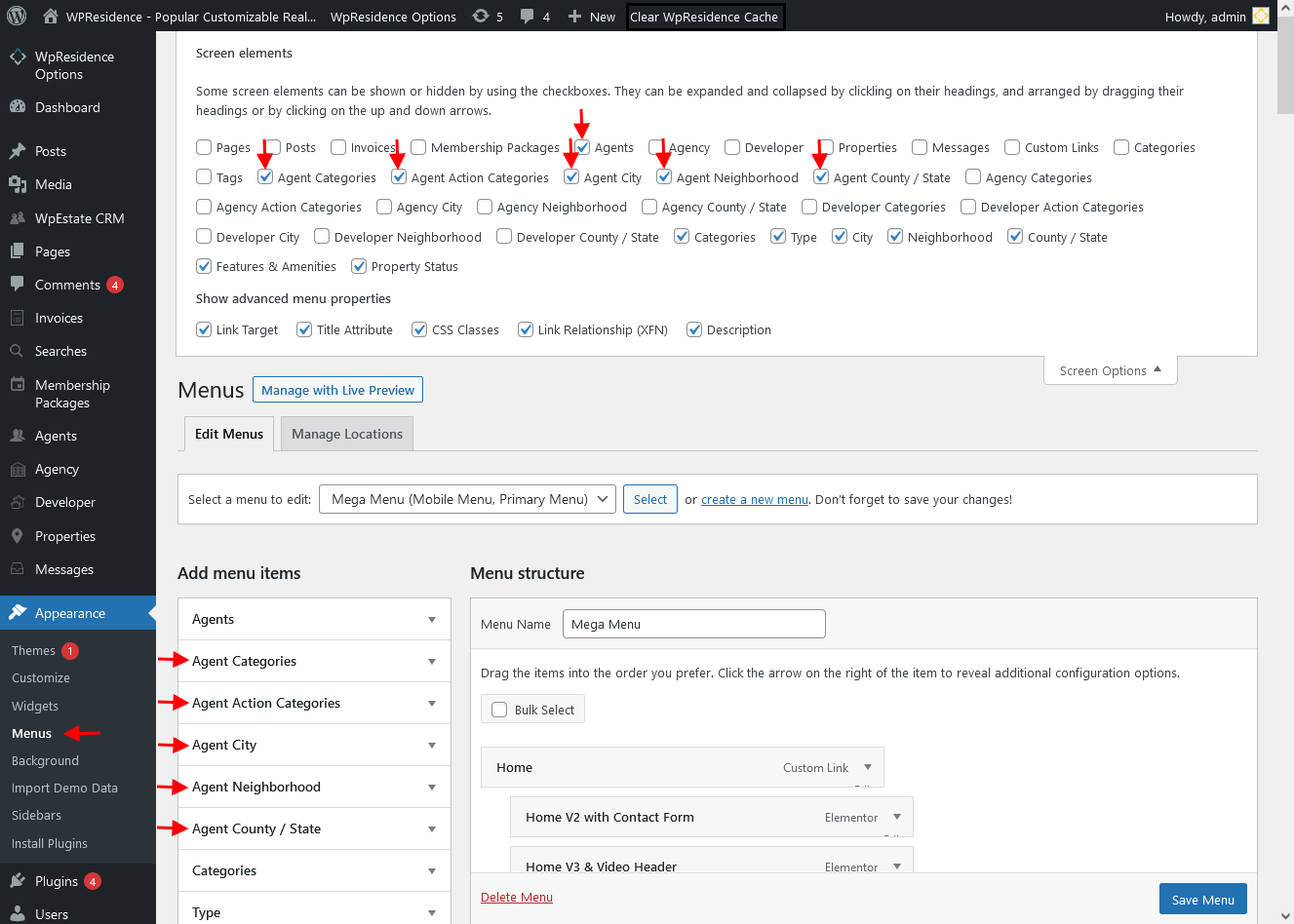
Task: Collapse the Screen Options panel
Action: (1111, 370)
